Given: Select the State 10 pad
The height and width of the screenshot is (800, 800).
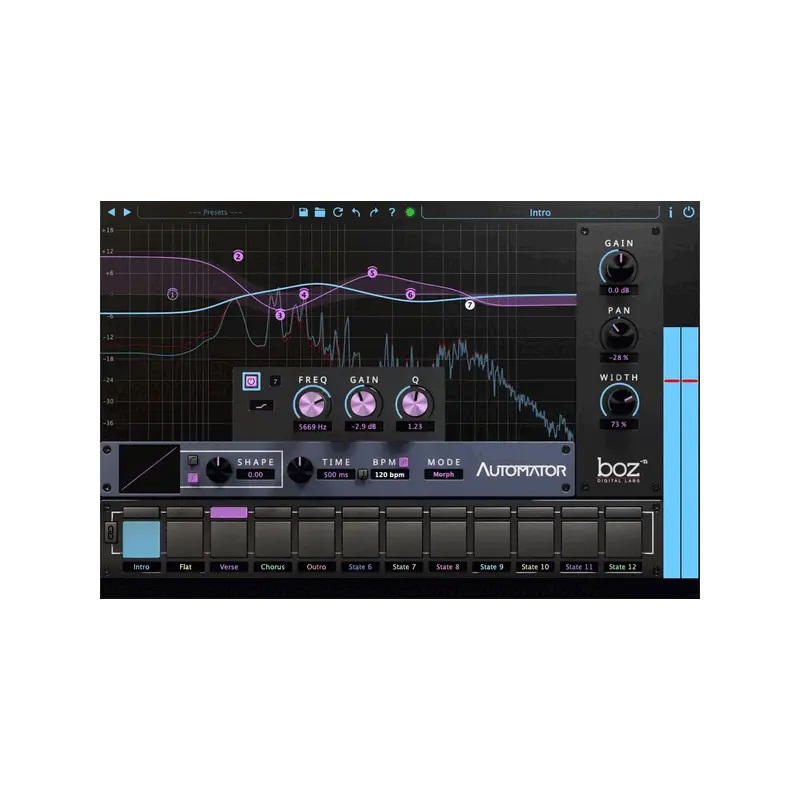Looking at the screenshot, I should point(535,539).
